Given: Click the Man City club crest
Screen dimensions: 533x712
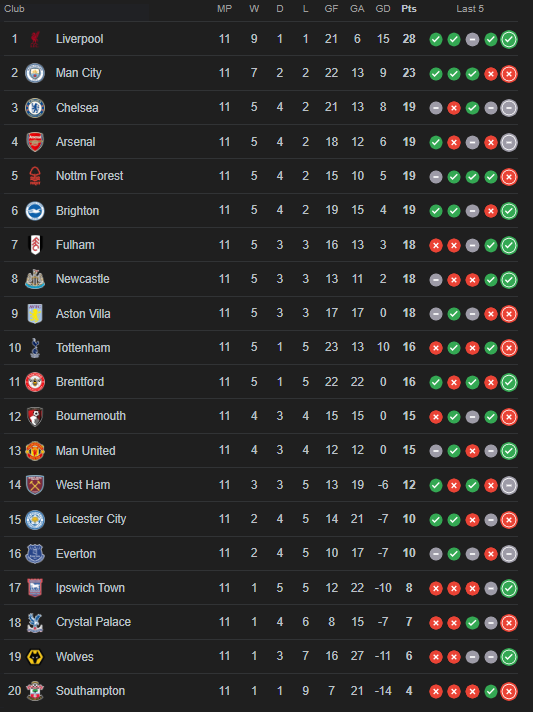Looking at the screenshot, I should (x=35, y=73).
